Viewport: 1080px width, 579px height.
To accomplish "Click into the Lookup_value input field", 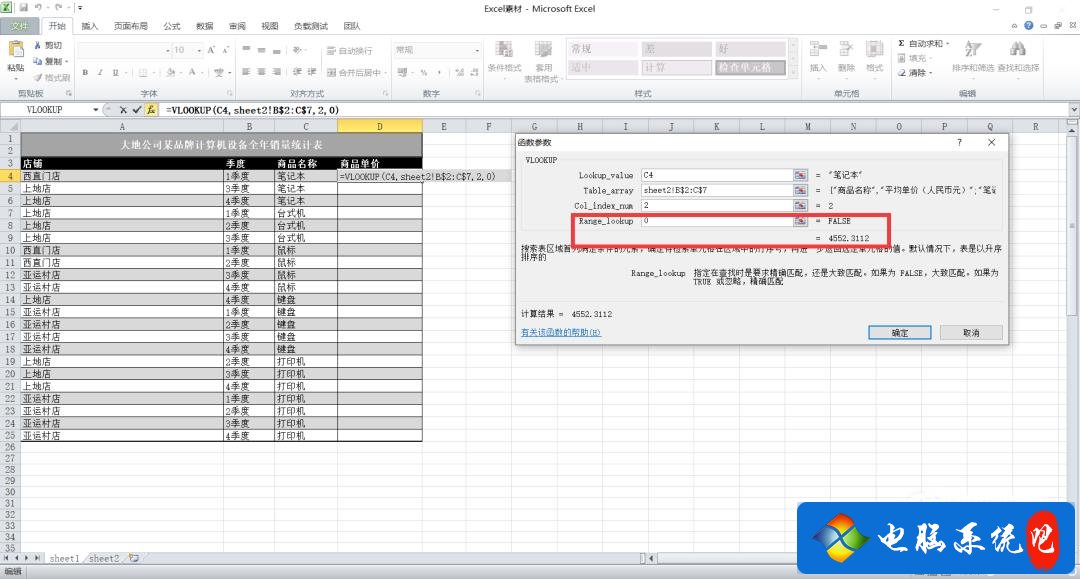I will pos(716,175).
